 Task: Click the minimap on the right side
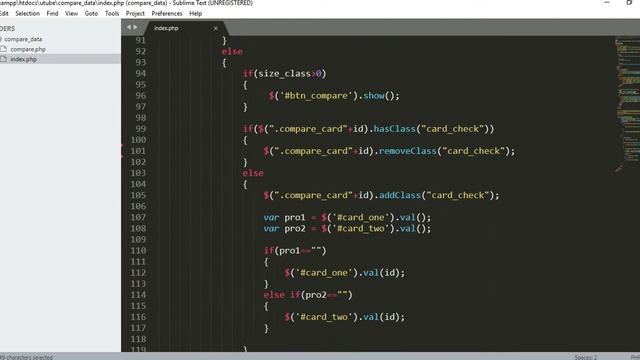tap(627, 104)
